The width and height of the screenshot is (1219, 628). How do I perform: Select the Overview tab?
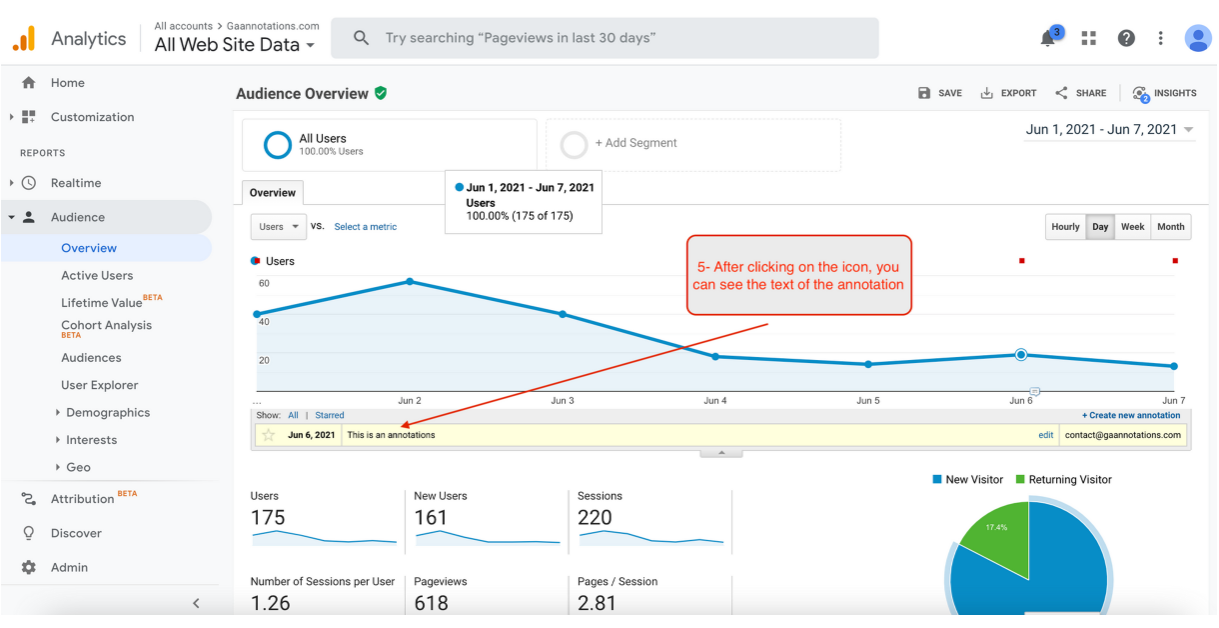click(272, 193)
